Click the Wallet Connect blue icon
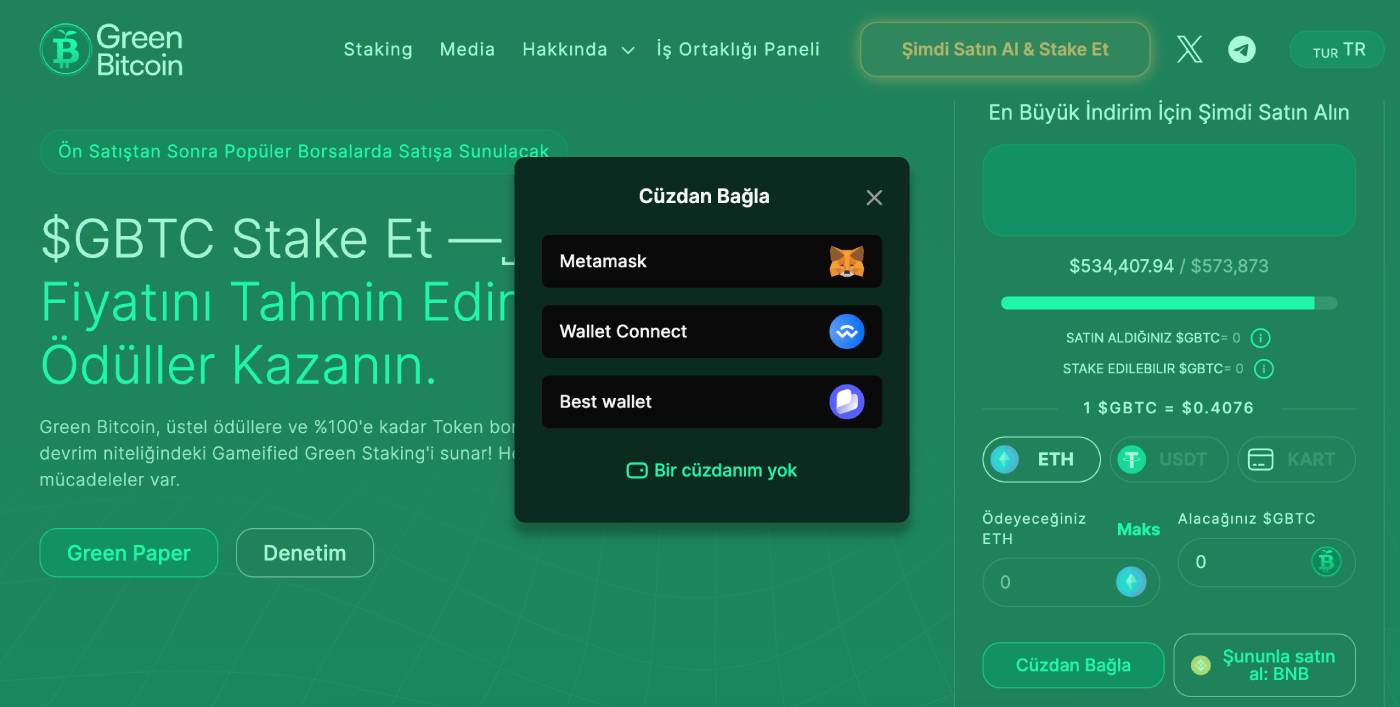 tap(846, 332)
